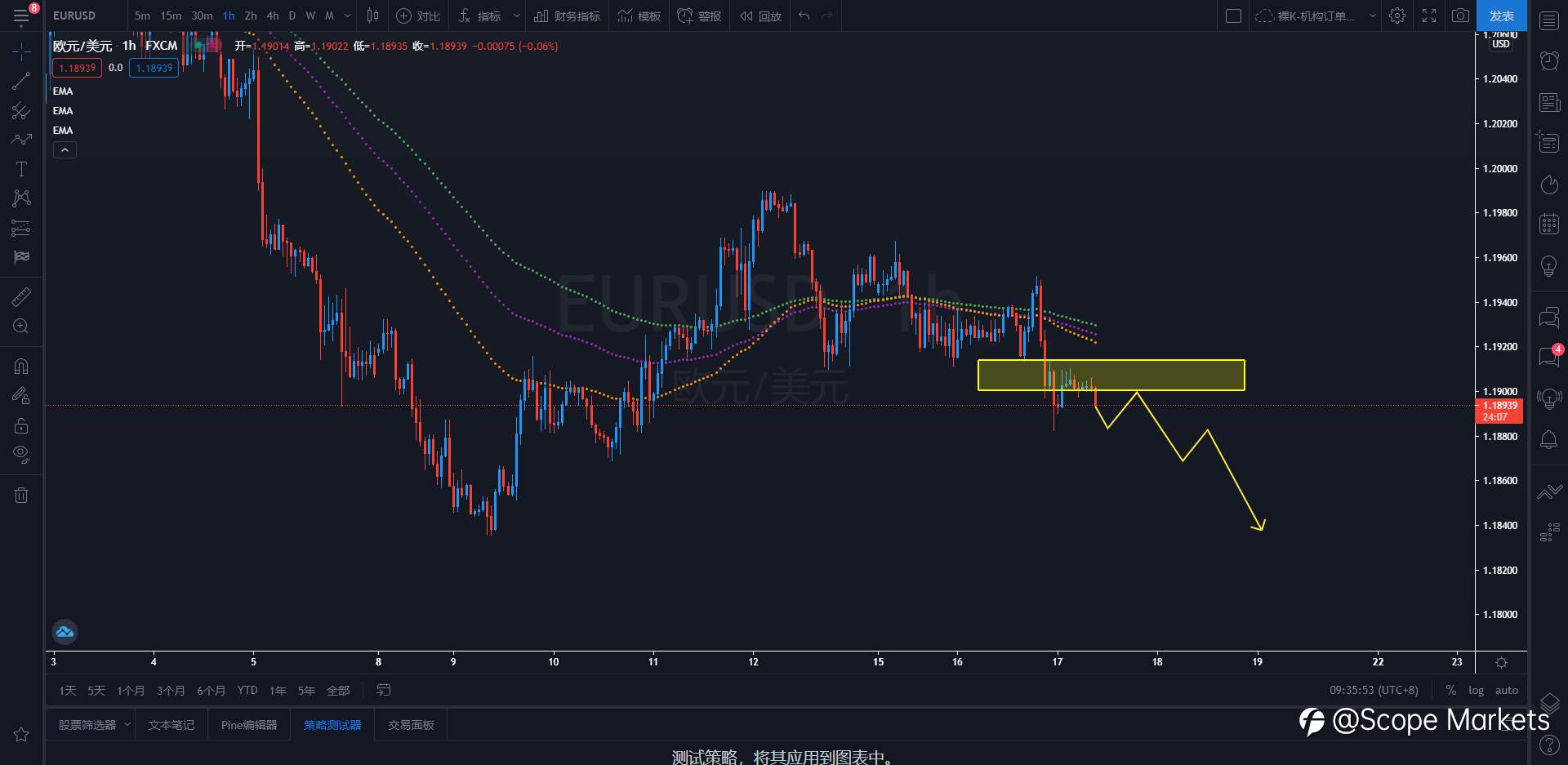This screenshot has height=765, width=1568.
Task: Open the watchlist panel icon
Action: pyautogui.click(x=1549, y=21)
